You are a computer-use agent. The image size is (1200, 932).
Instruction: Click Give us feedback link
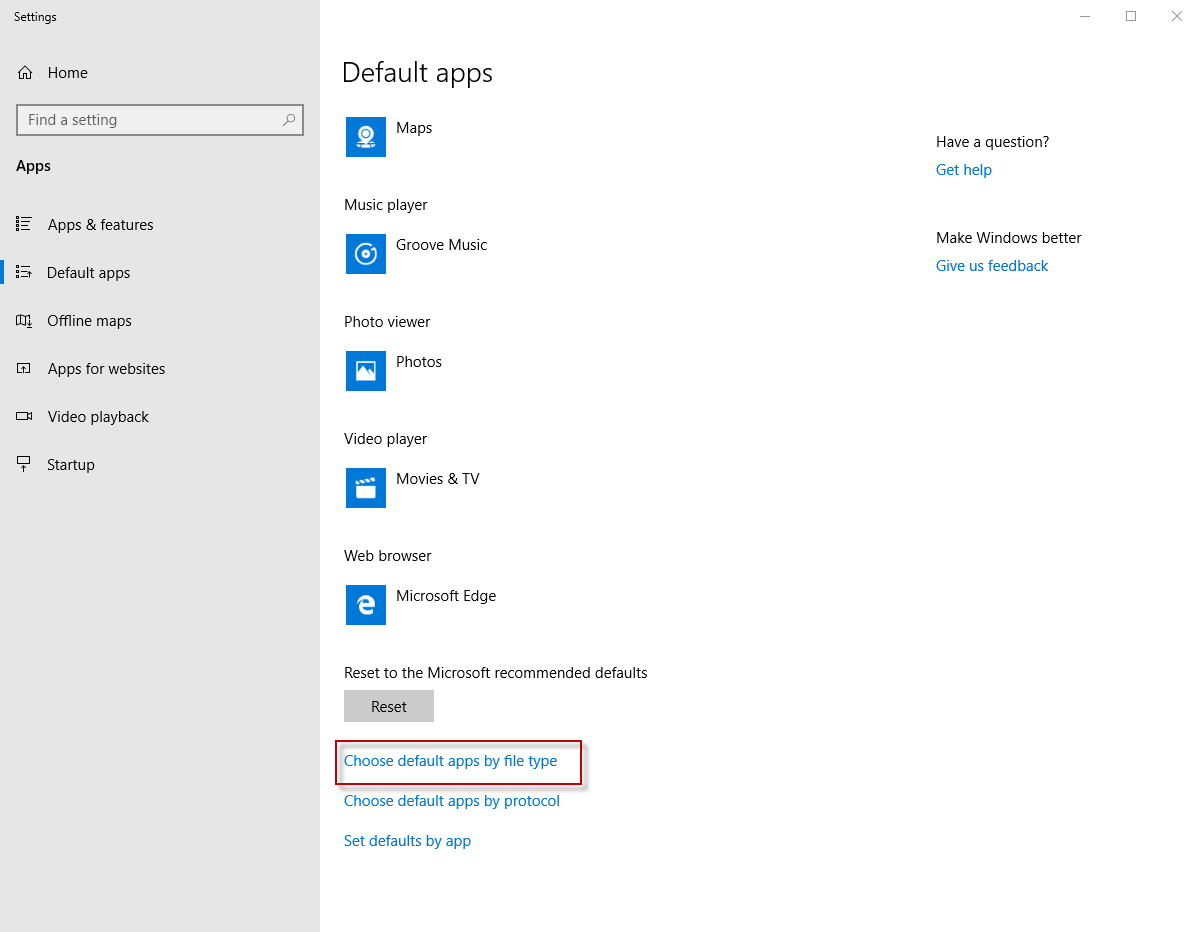992,266
